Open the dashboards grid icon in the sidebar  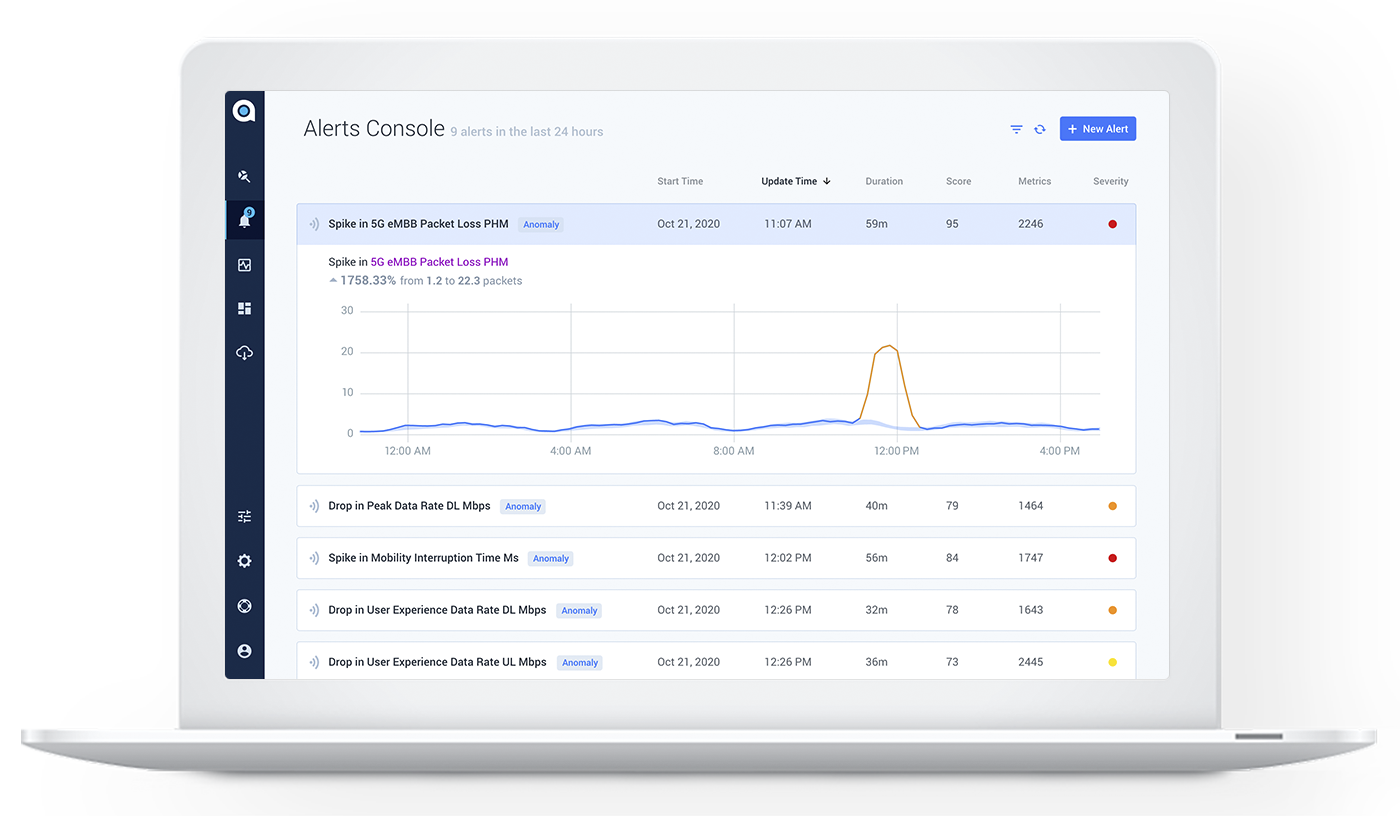pos(244,309)
